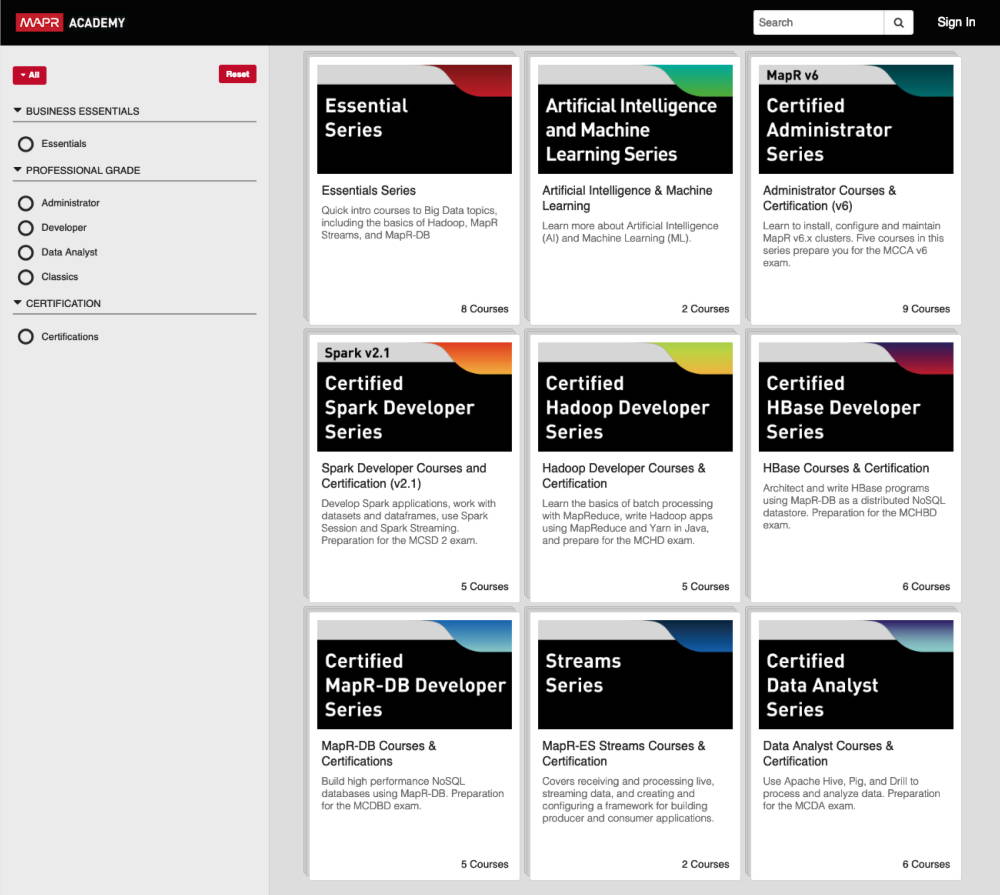
Task: Click MapR-ES Streams Courses & Certification title
Action: (x=624, y=753)
